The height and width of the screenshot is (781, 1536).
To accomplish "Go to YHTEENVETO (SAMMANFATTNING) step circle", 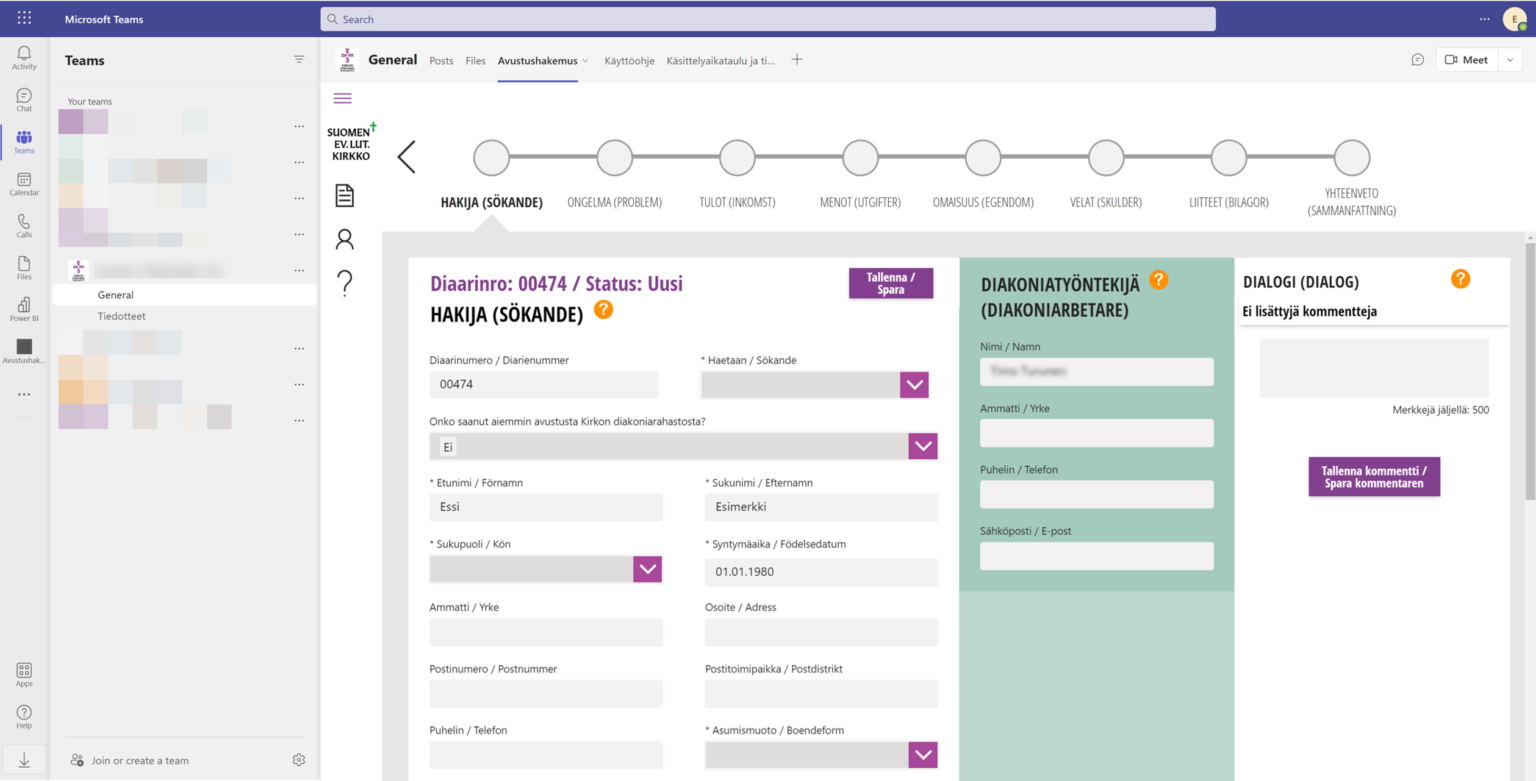I will [x=1352, y=158].
